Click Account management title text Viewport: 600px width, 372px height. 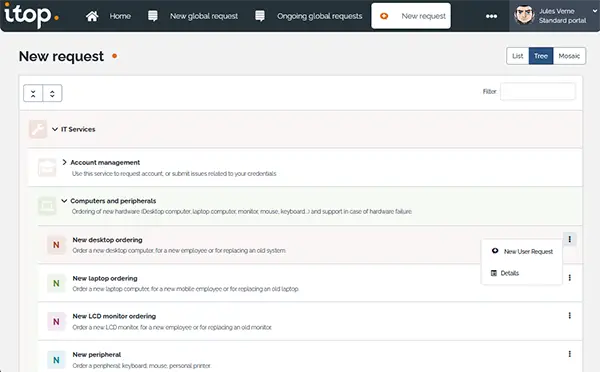[x=105, y=162]
